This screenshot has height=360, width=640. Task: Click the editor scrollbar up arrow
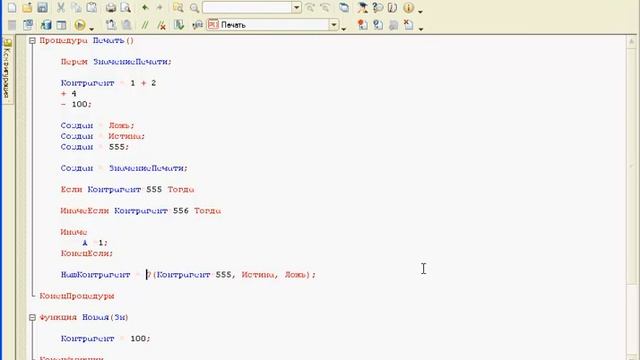coord(631,41)
